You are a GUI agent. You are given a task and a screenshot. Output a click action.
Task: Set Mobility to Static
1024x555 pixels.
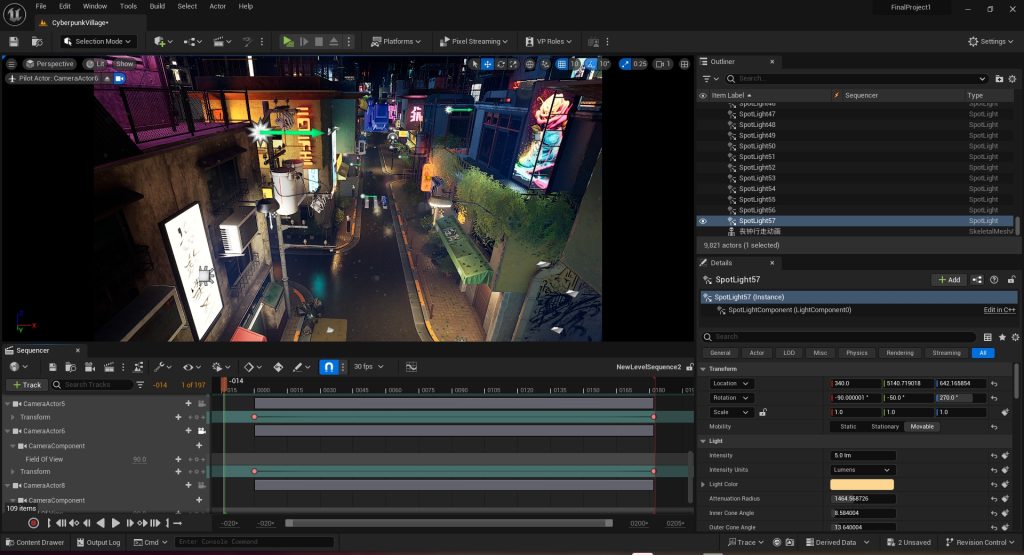click(x=848, y=426)
